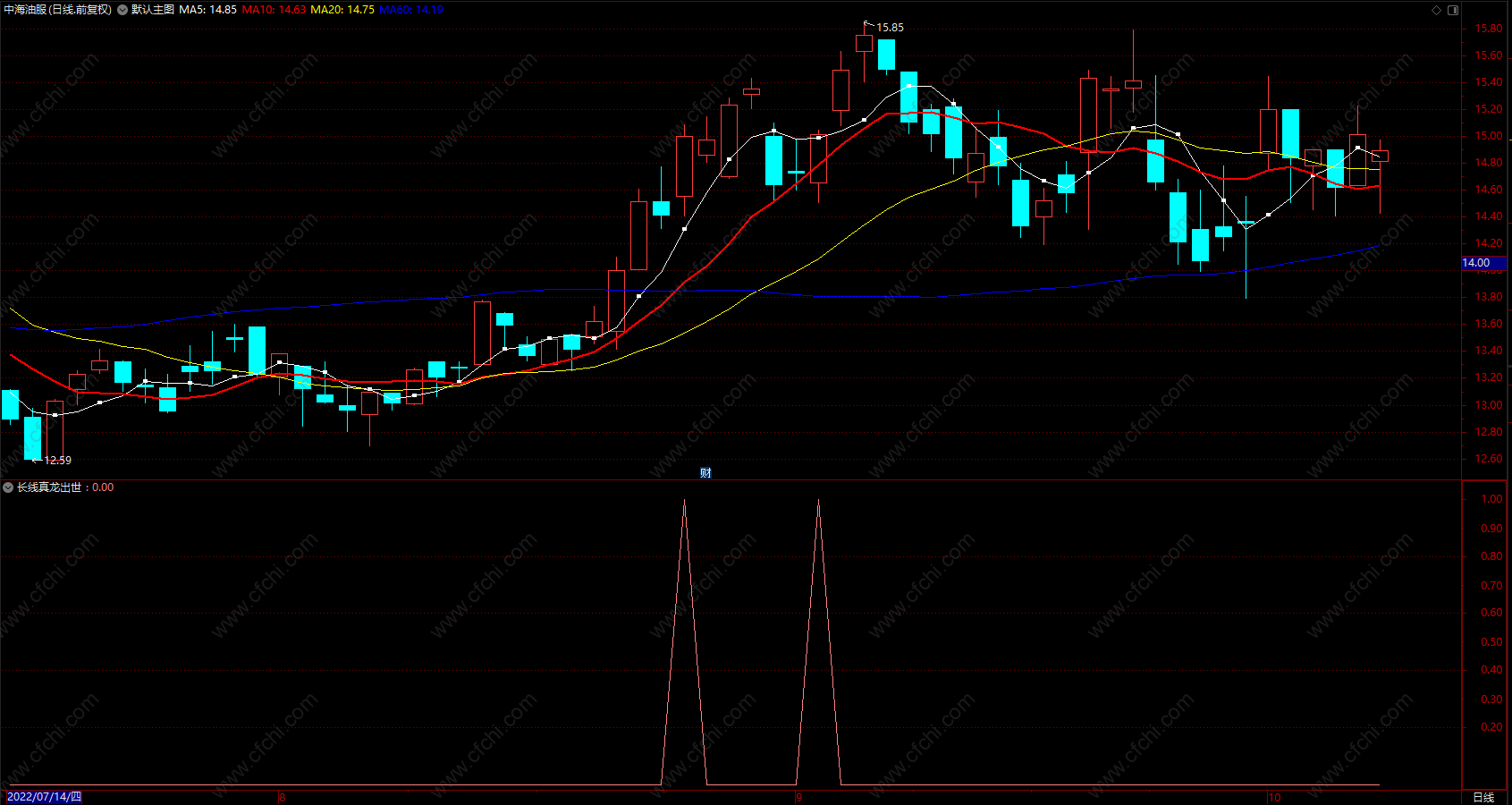Toggle the side panel icon at top right
This screenshot has height=805, width=1512.
(1453, 10)
